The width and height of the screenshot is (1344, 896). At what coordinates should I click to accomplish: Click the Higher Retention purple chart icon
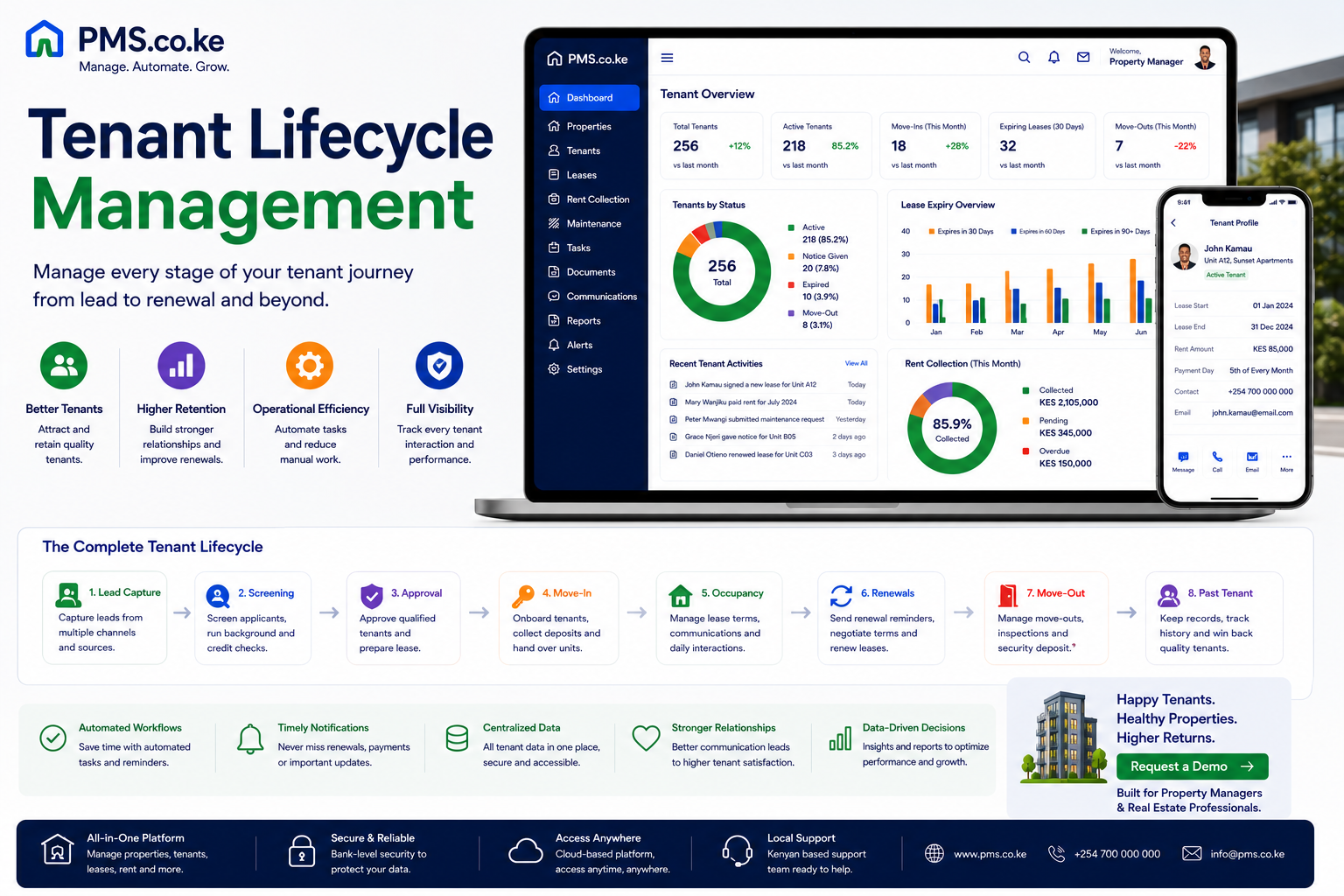tap(181, 366)
